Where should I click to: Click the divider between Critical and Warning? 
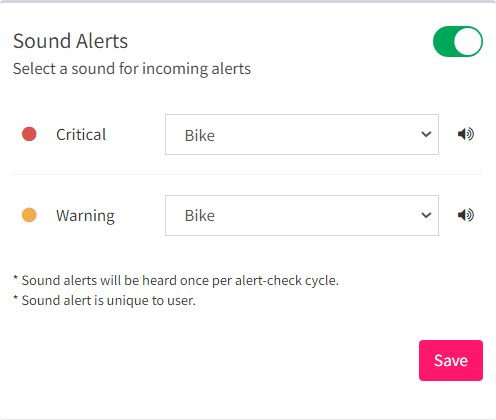click(x=248, y=174)
